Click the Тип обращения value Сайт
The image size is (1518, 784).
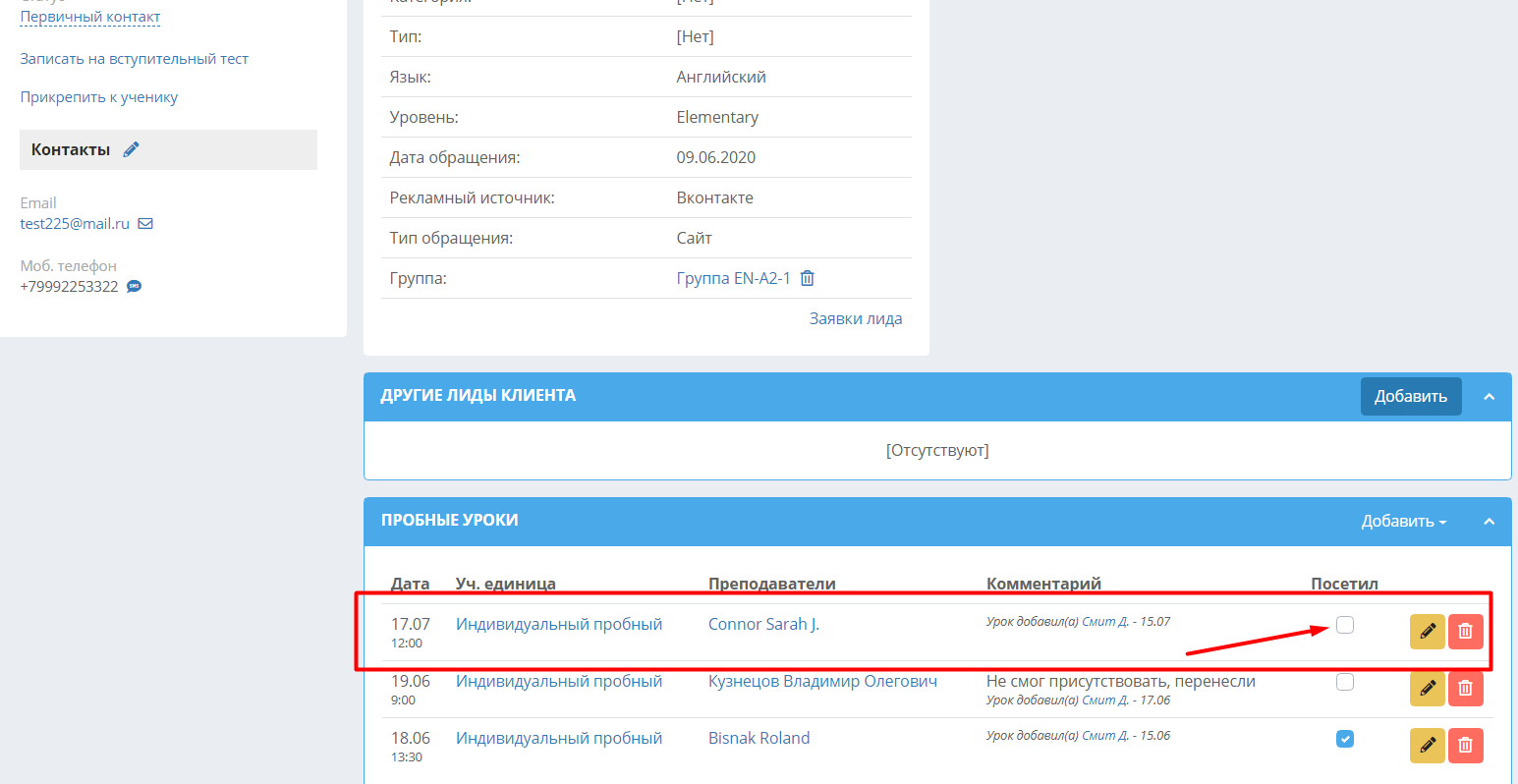(x=695, y=238)
